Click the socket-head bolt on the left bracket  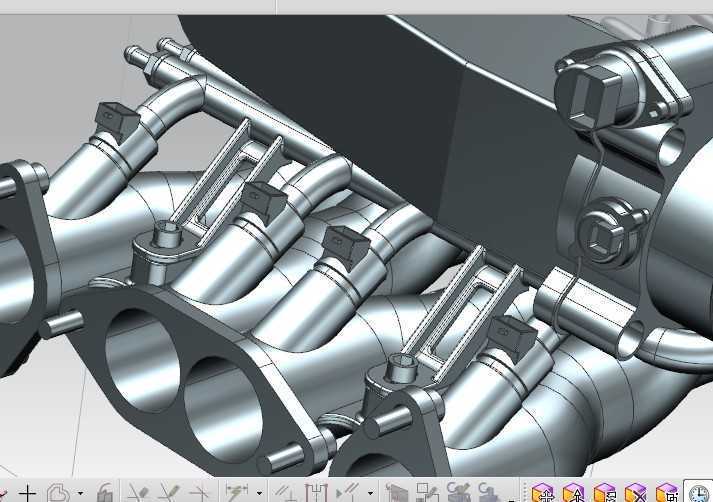169,233
